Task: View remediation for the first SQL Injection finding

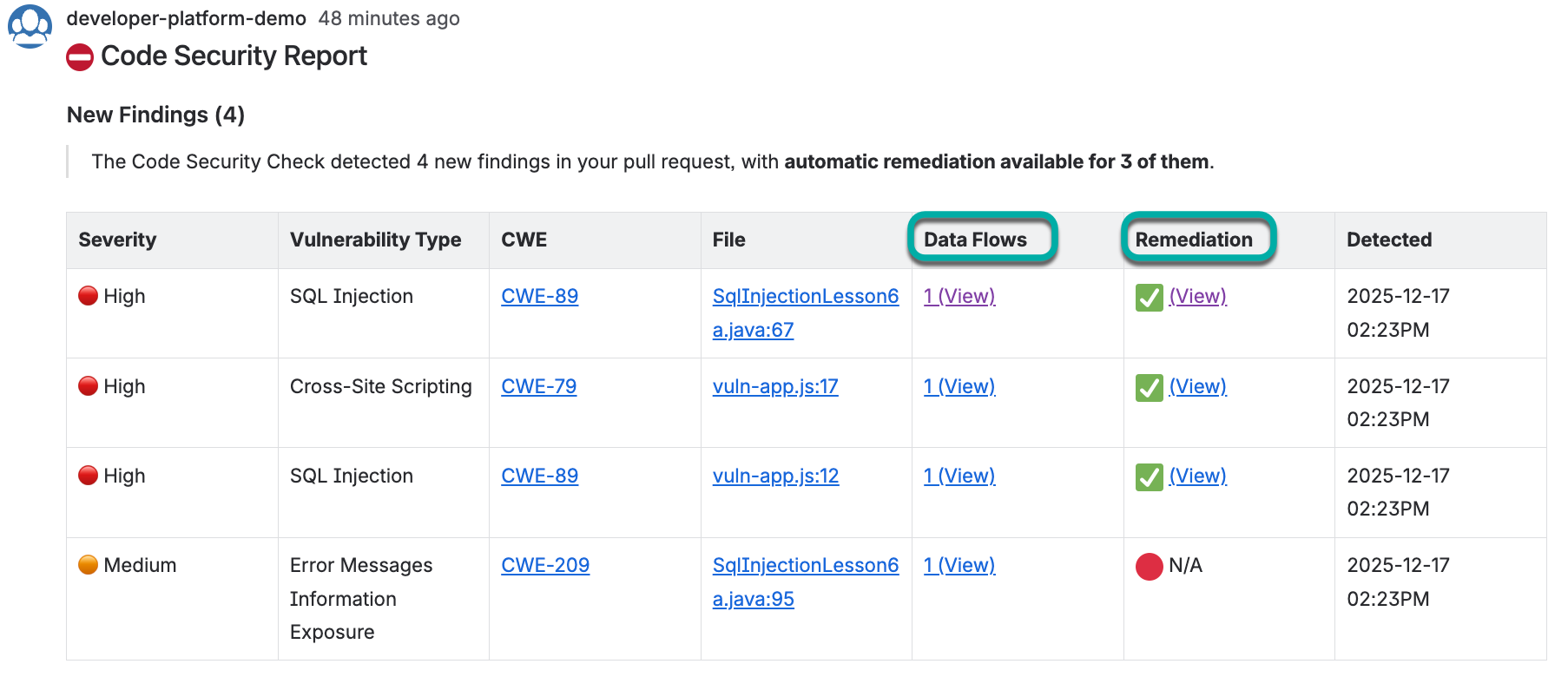Action: (x=1197, y=296)
